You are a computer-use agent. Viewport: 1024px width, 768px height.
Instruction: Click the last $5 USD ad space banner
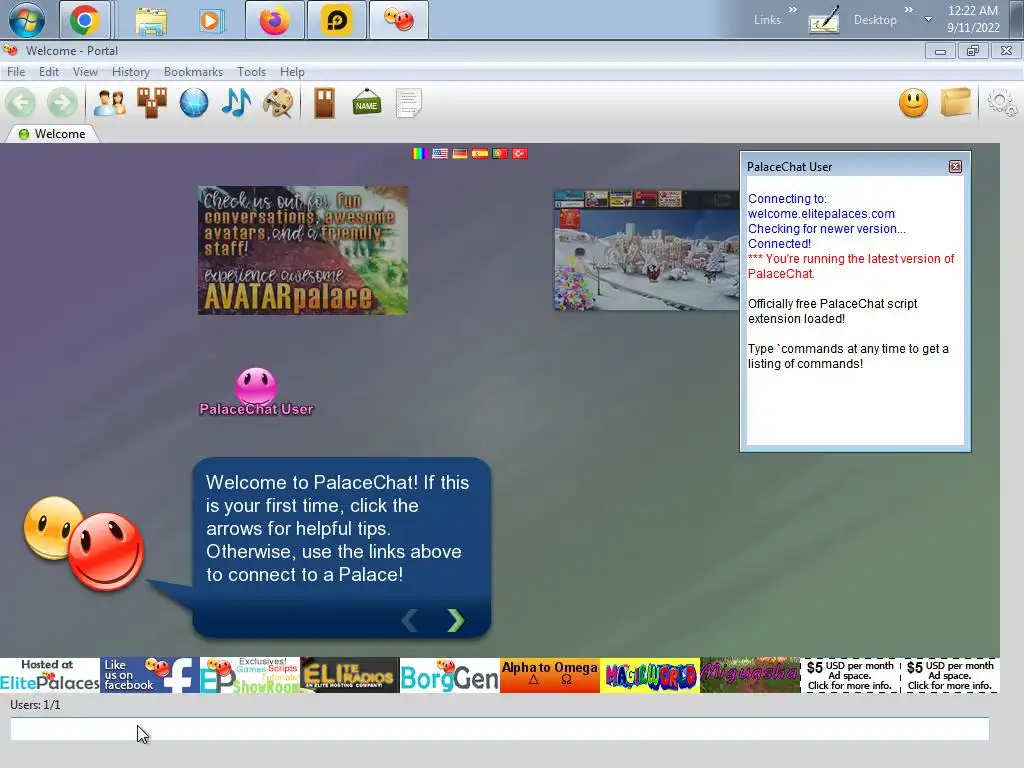[950, 675]
